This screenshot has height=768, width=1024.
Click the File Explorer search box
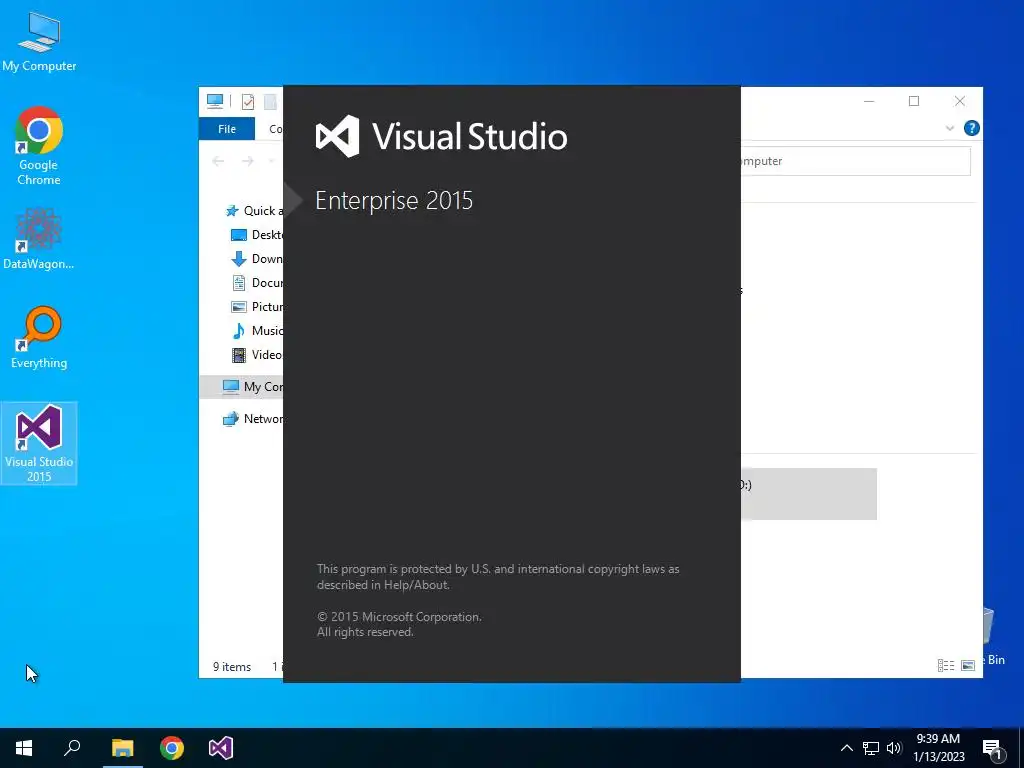click(856, 161)
